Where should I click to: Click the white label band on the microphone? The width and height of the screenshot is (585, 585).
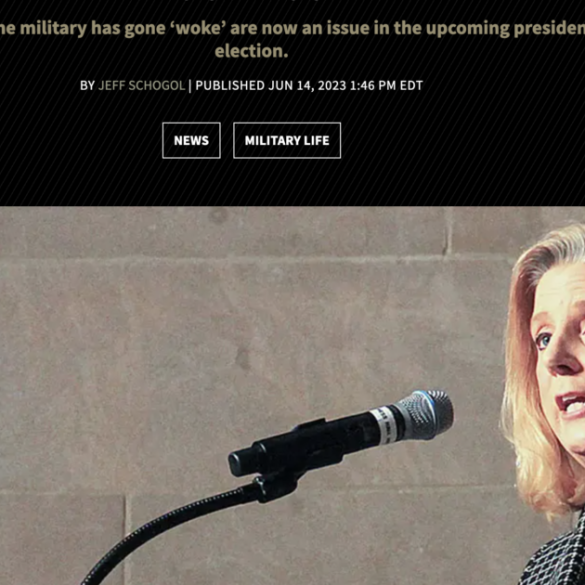[383, 426]
